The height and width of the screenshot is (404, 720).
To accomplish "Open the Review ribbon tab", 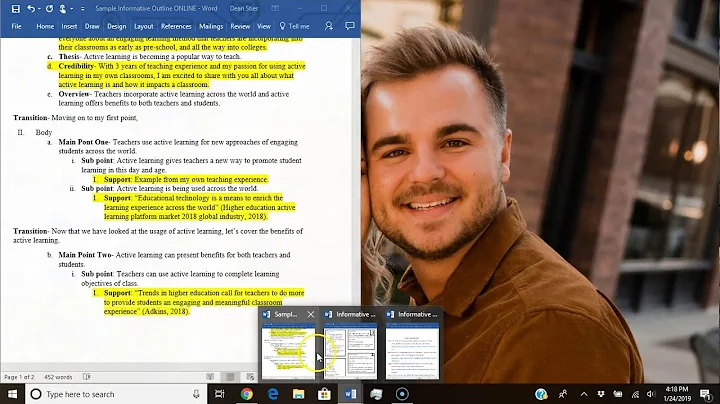I will (x=240, y=26).
